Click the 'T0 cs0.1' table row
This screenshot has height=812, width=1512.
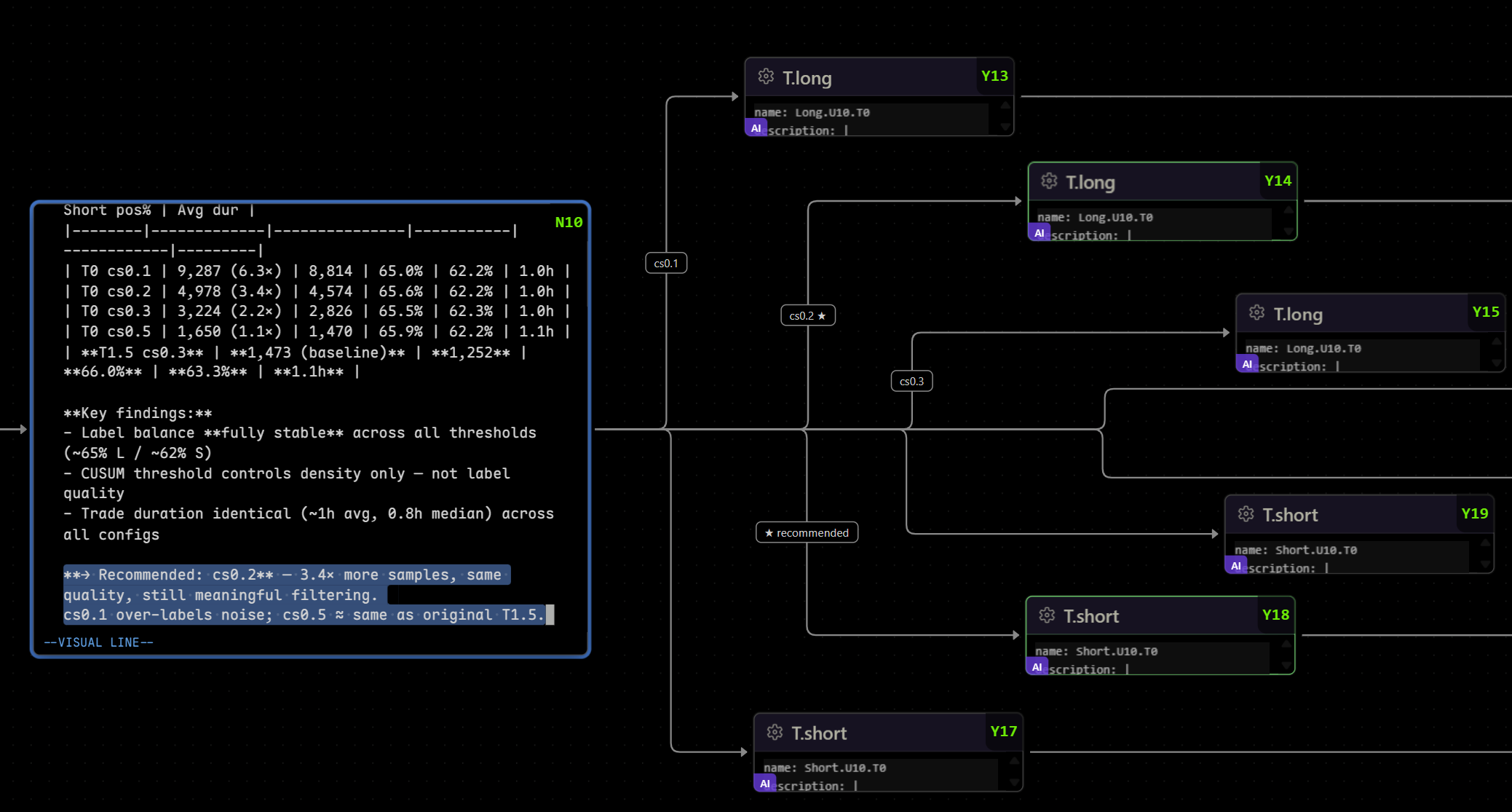click(x=317, y=272)
